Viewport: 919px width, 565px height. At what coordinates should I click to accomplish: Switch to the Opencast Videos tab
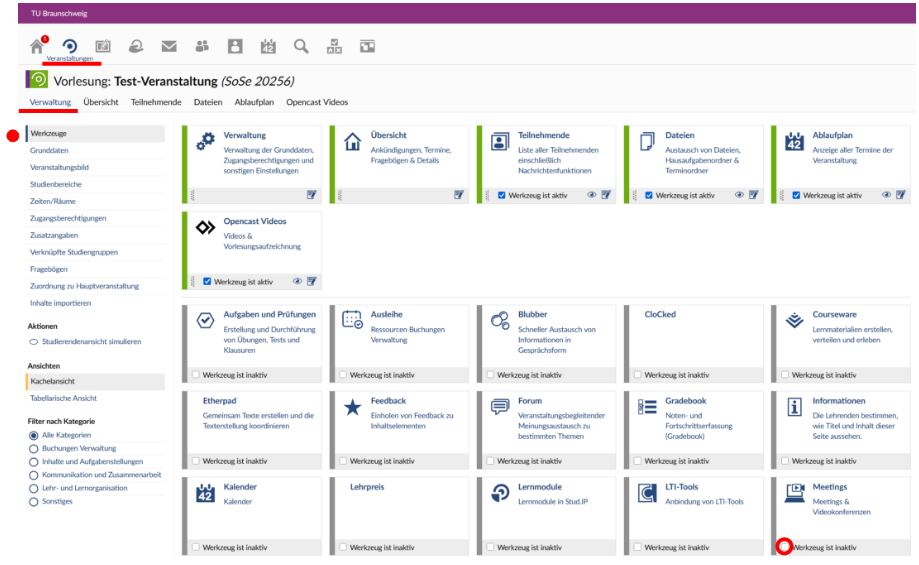pos(317,102)
